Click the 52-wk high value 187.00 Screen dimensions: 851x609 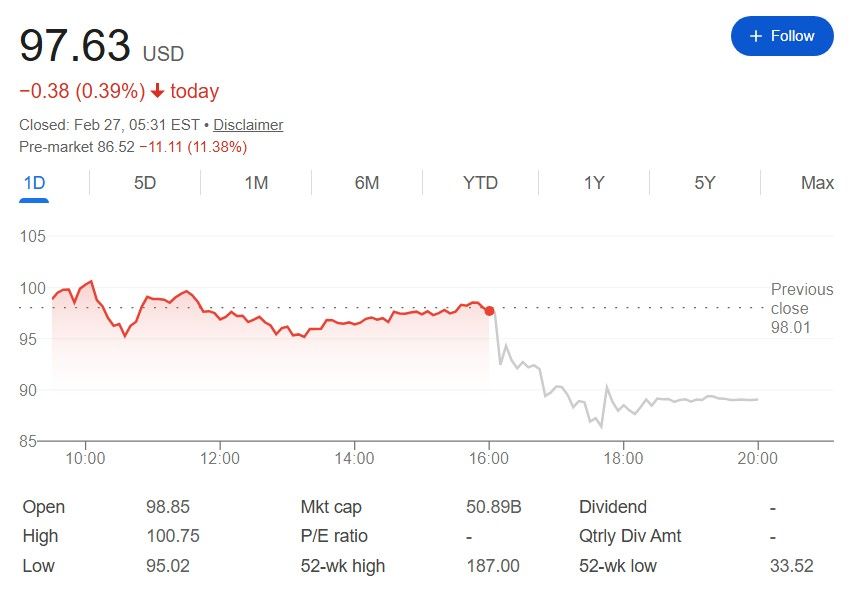coord(493,566)
